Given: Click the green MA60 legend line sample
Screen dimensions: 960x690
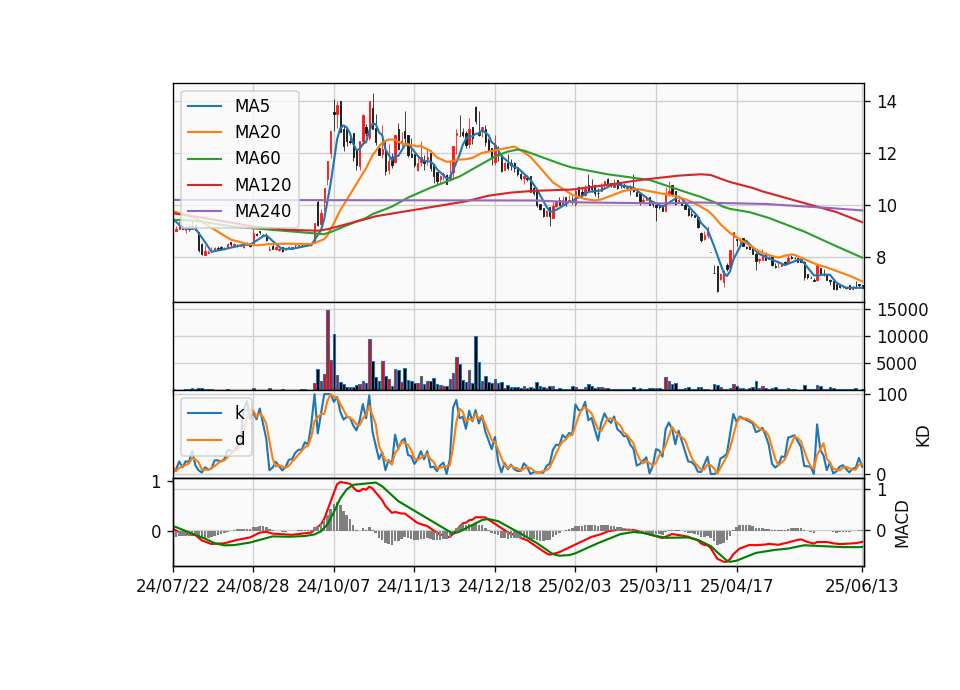Looking at the screenshot, I should 204,159.
